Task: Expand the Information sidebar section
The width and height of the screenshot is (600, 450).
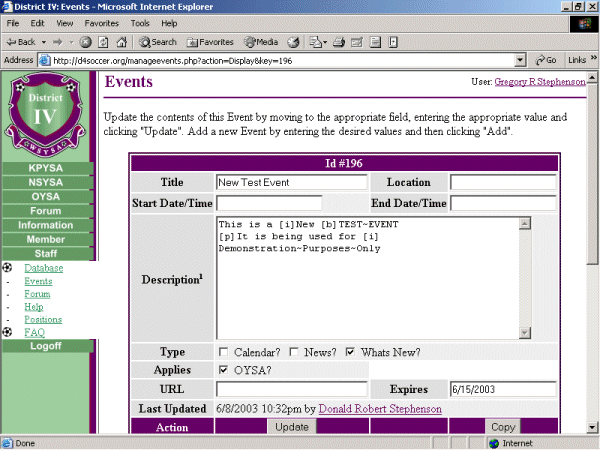Action: point(46,225)
